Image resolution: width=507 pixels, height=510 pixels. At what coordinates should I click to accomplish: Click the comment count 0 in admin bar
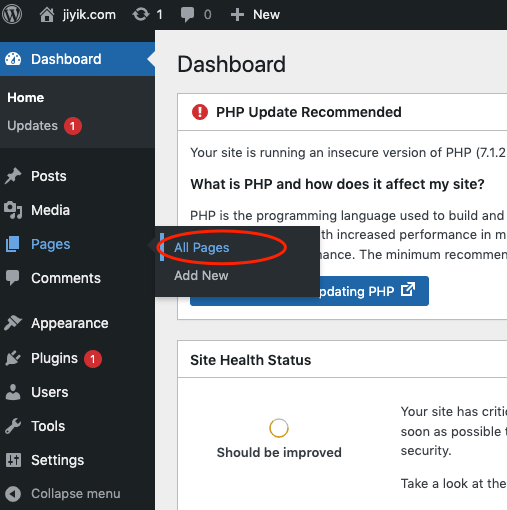pos(207,15)
